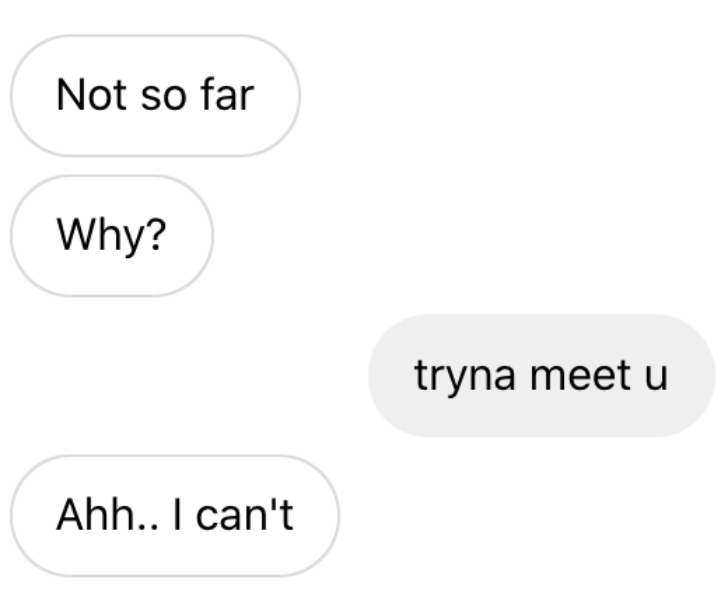Image resolution: width=725 pixels, height=590 pixels.
Task: Select the "Why?" message bubble
Action: tap(111, 236)
